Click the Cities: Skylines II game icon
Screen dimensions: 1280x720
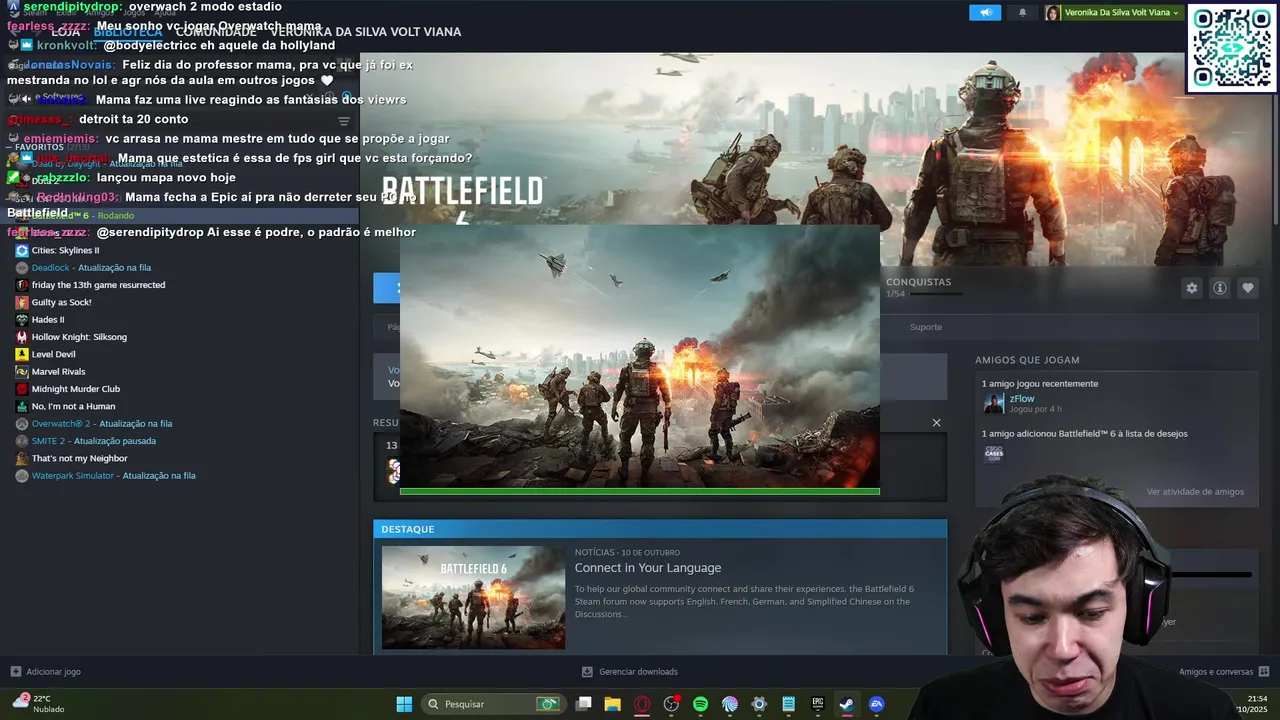(22, 250)
